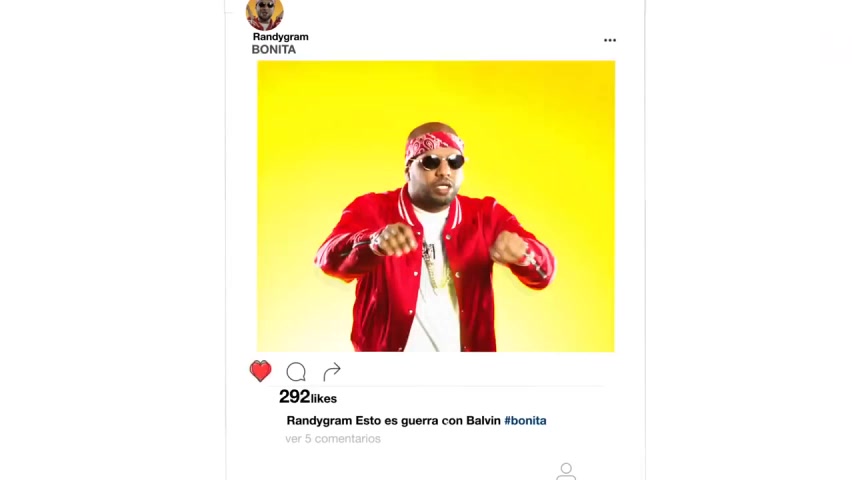This screenshot has height=480, width=852.
Task: Open the Randygram name in the caption
Action: [319, 420]
